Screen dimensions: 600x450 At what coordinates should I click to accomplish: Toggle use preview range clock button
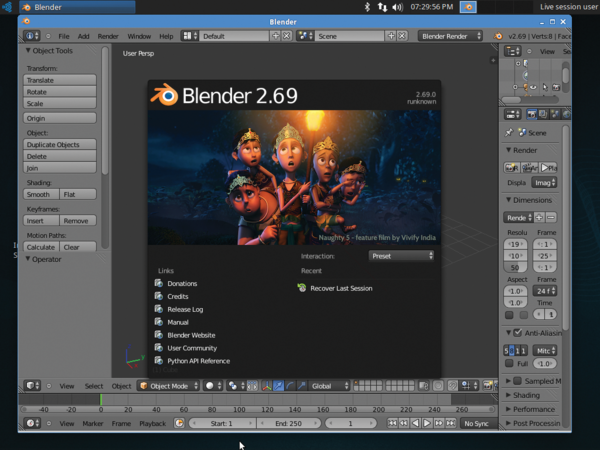click(x=179, y=423)
